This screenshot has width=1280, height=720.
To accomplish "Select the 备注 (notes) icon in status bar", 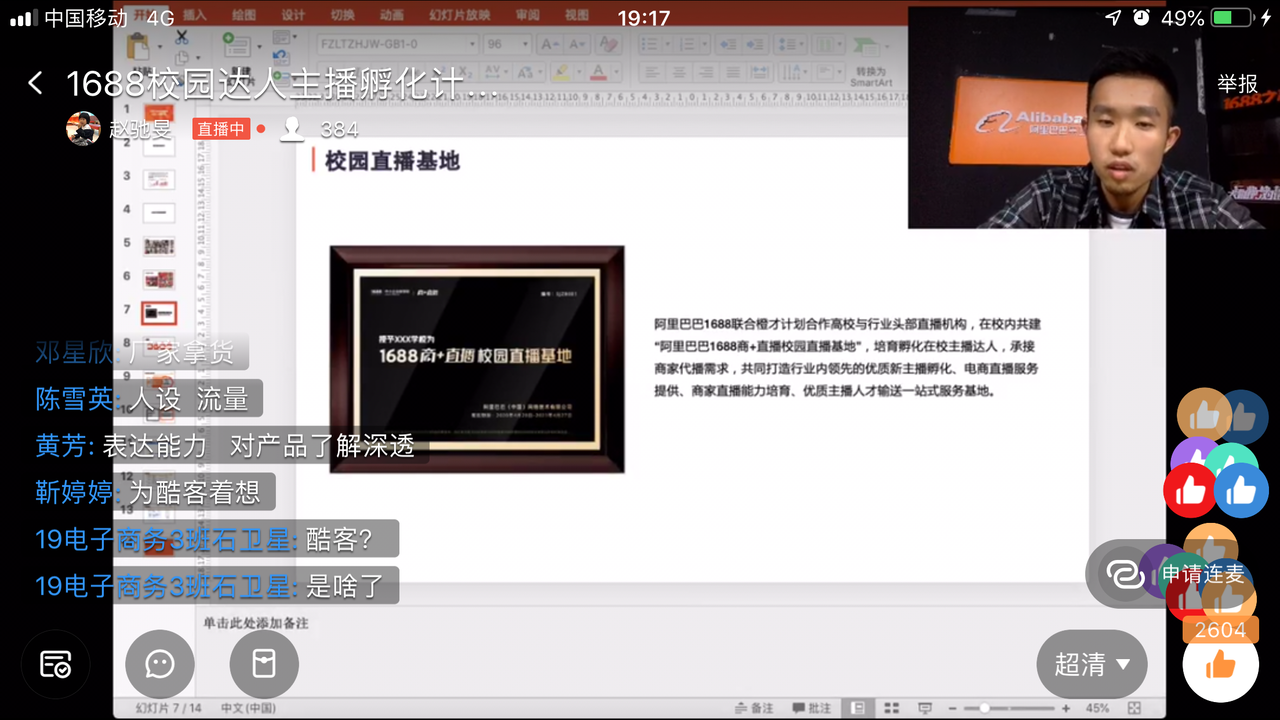I will [x=752, y=707].
